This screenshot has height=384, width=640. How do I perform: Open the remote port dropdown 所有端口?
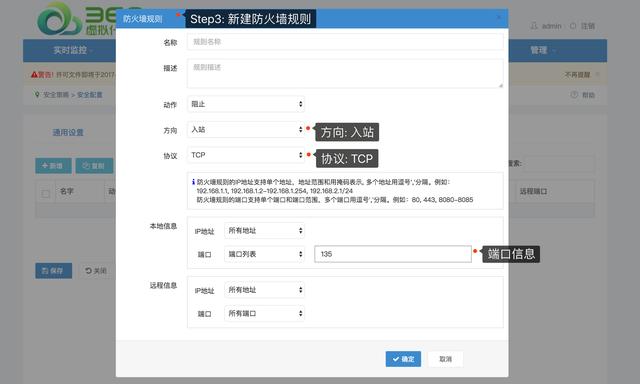coord(264,313)
